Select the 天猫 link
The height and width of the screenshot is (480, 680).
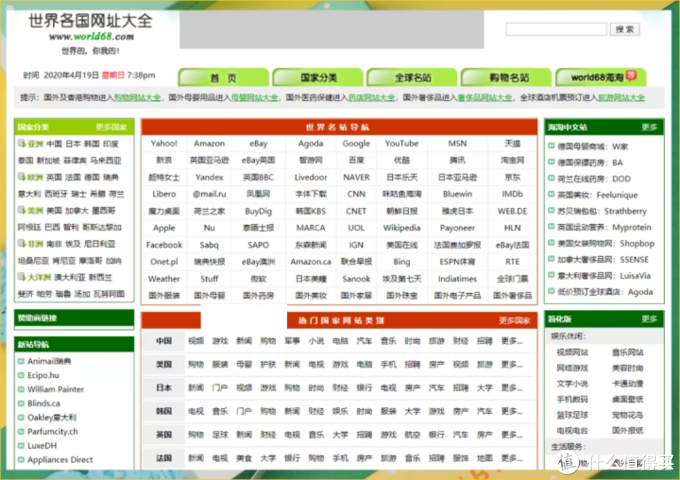tap(512, 144)
